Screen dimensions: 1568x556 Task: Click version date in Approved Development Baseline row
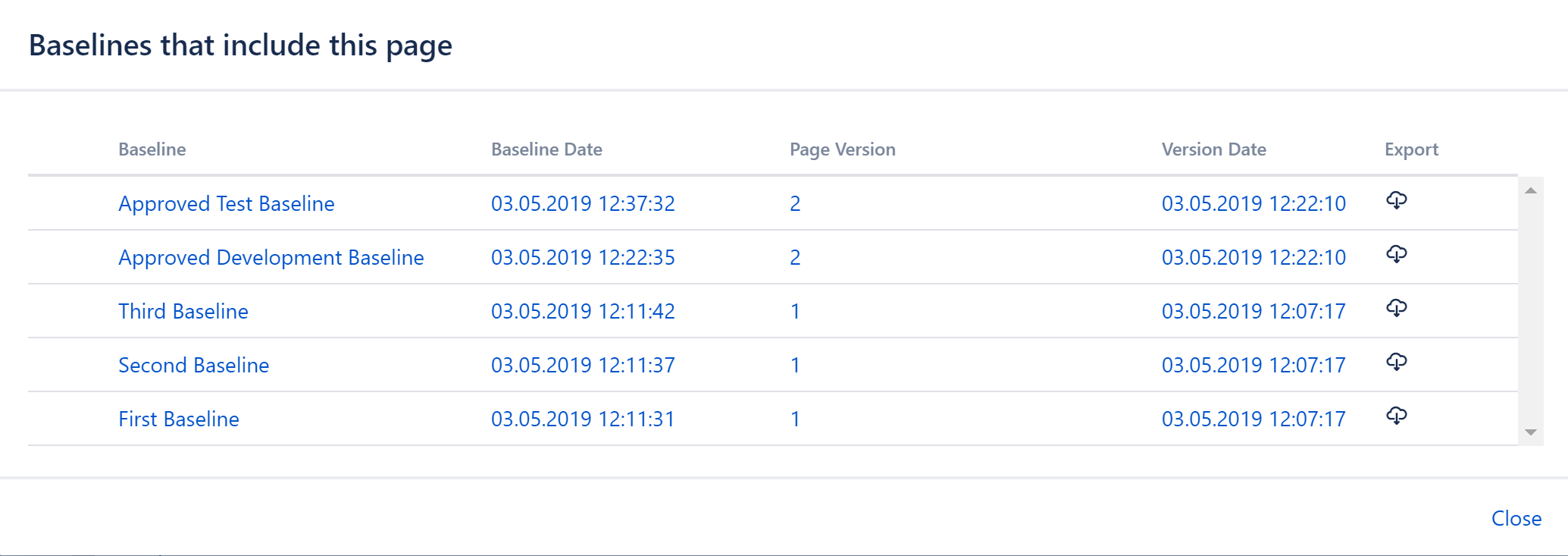1253,258
